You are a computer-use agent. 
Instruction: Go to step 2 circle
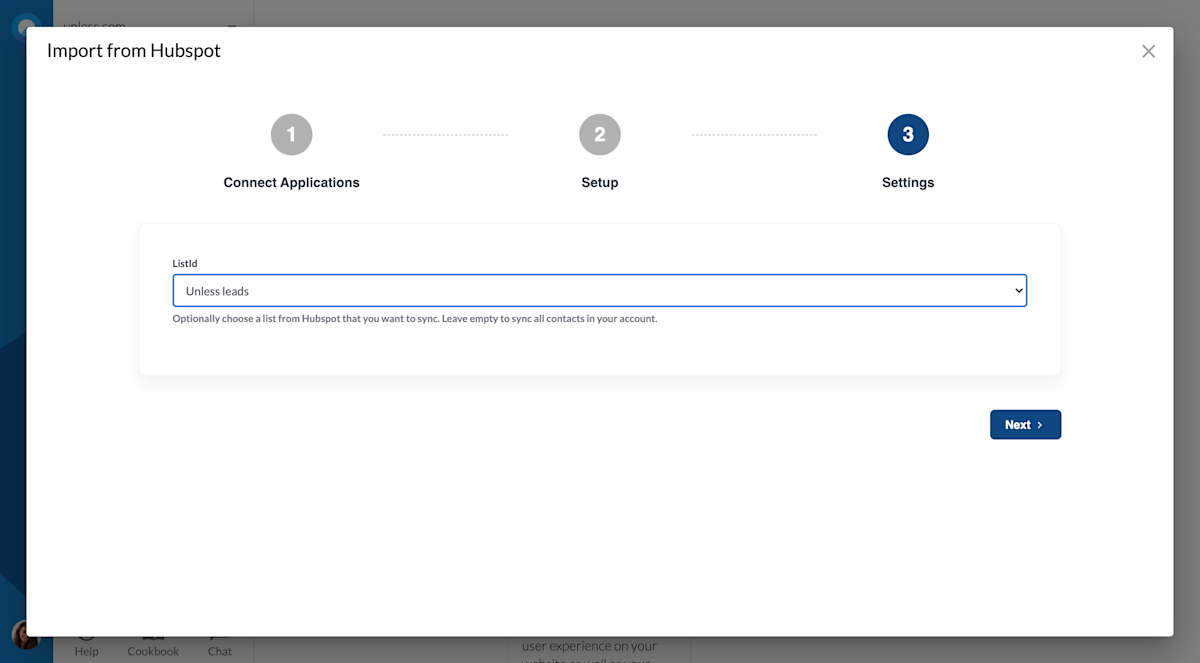[x=600, y=134]
